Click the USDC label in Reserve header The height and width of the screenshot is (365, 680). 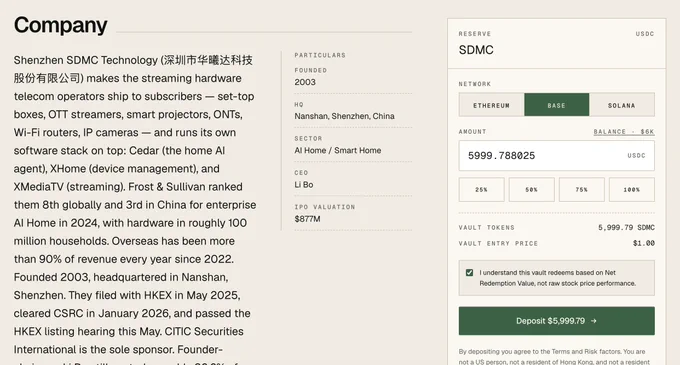[645, 34]
